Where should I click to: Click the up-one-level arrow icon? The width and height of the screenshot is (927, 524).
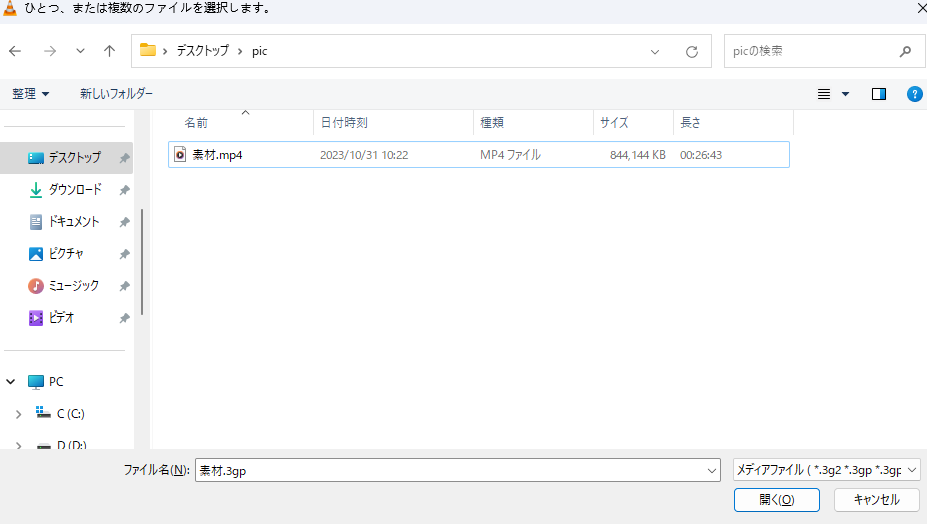coord(110,51)
